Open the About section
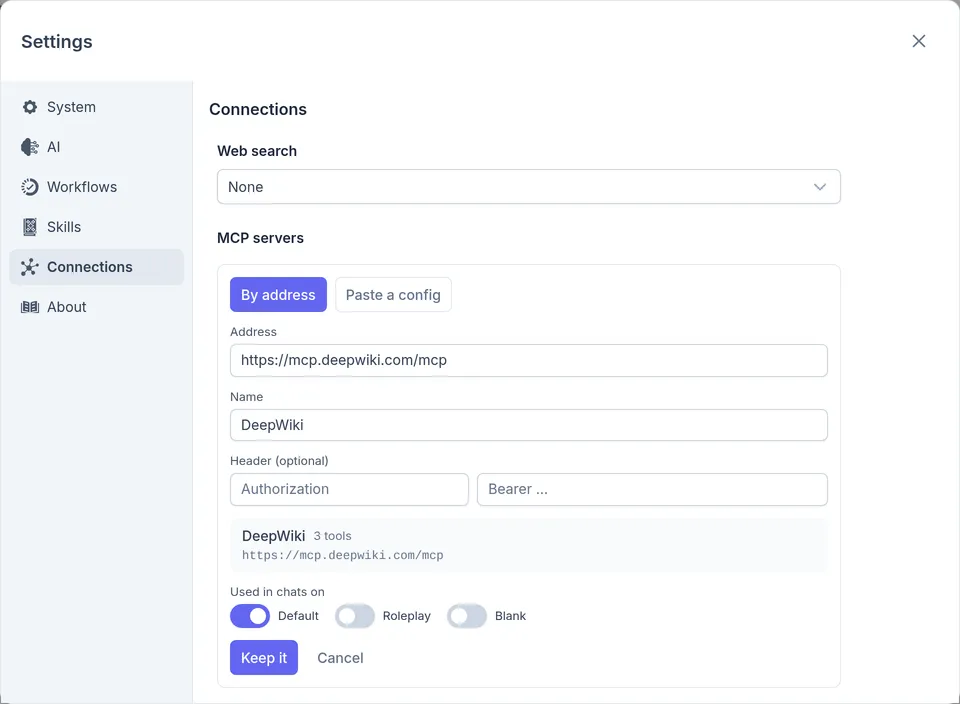This screenshot has width=960, height=704. 97,307
